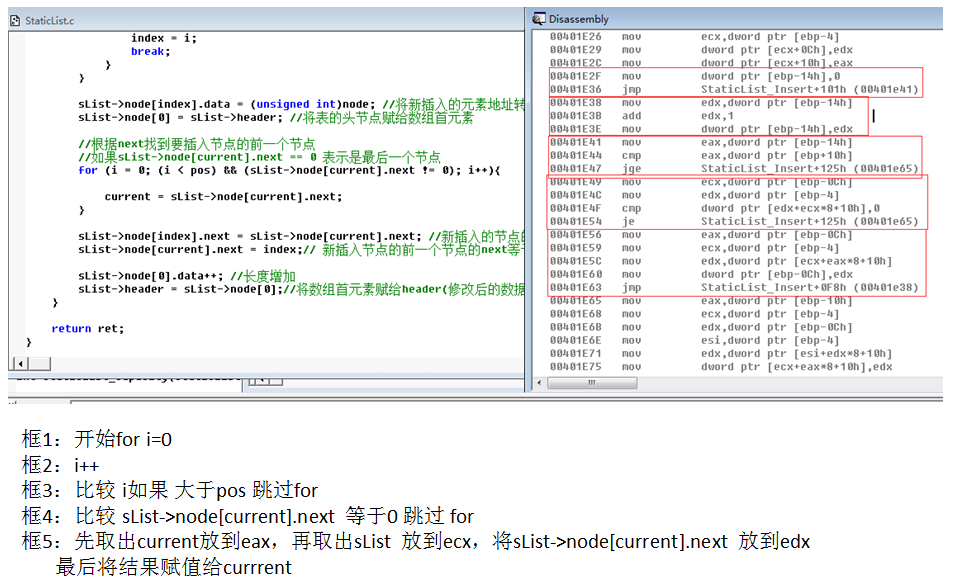Click disassembly address 00401E26
This screenshot has width=968, height=579.
coord(575,37)
